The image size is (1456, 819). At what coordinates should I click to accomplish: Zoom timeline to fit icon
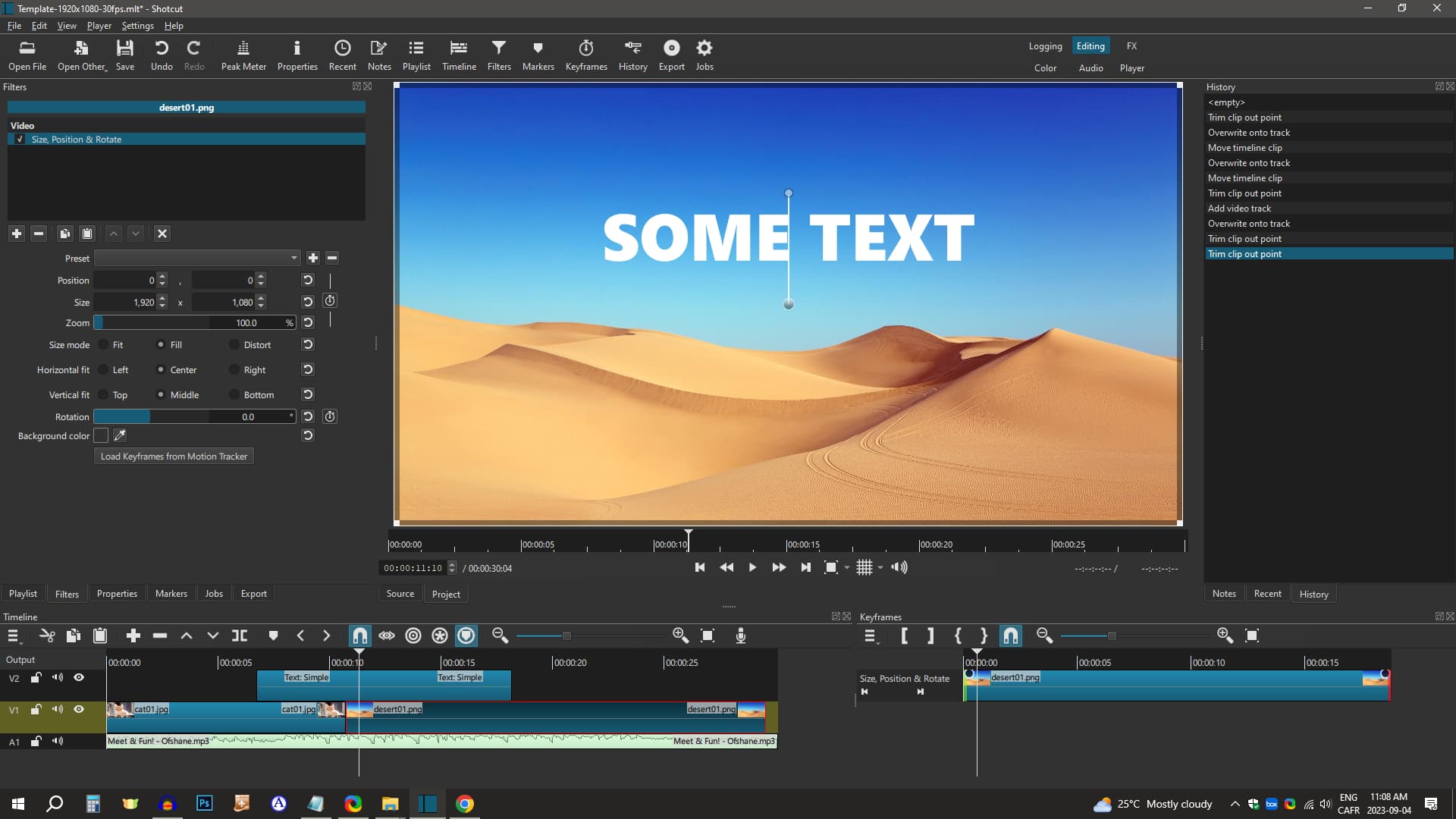(708, 635)
